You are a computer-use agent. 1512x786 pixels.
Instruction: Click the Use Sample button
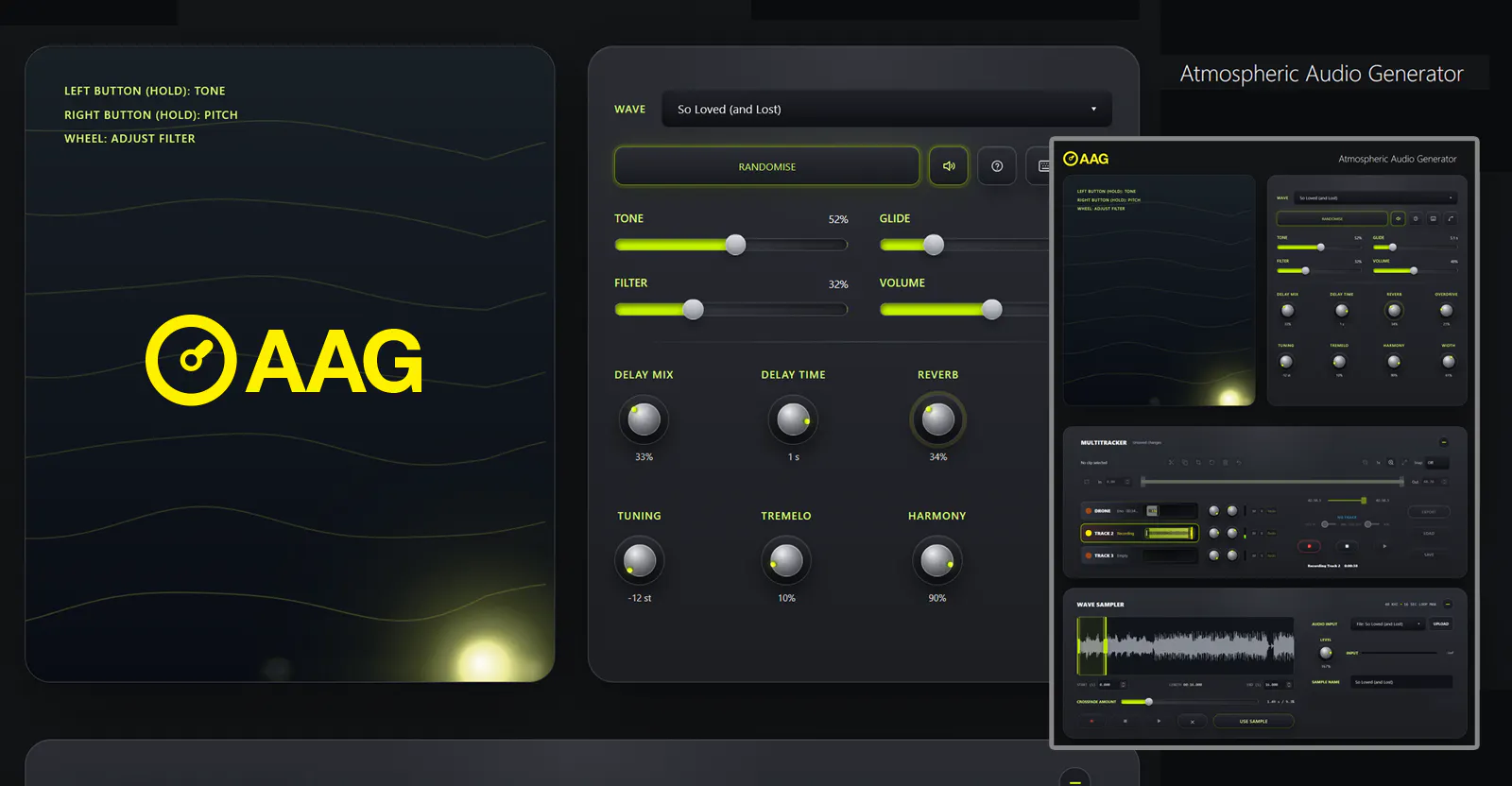[1254, 721]
